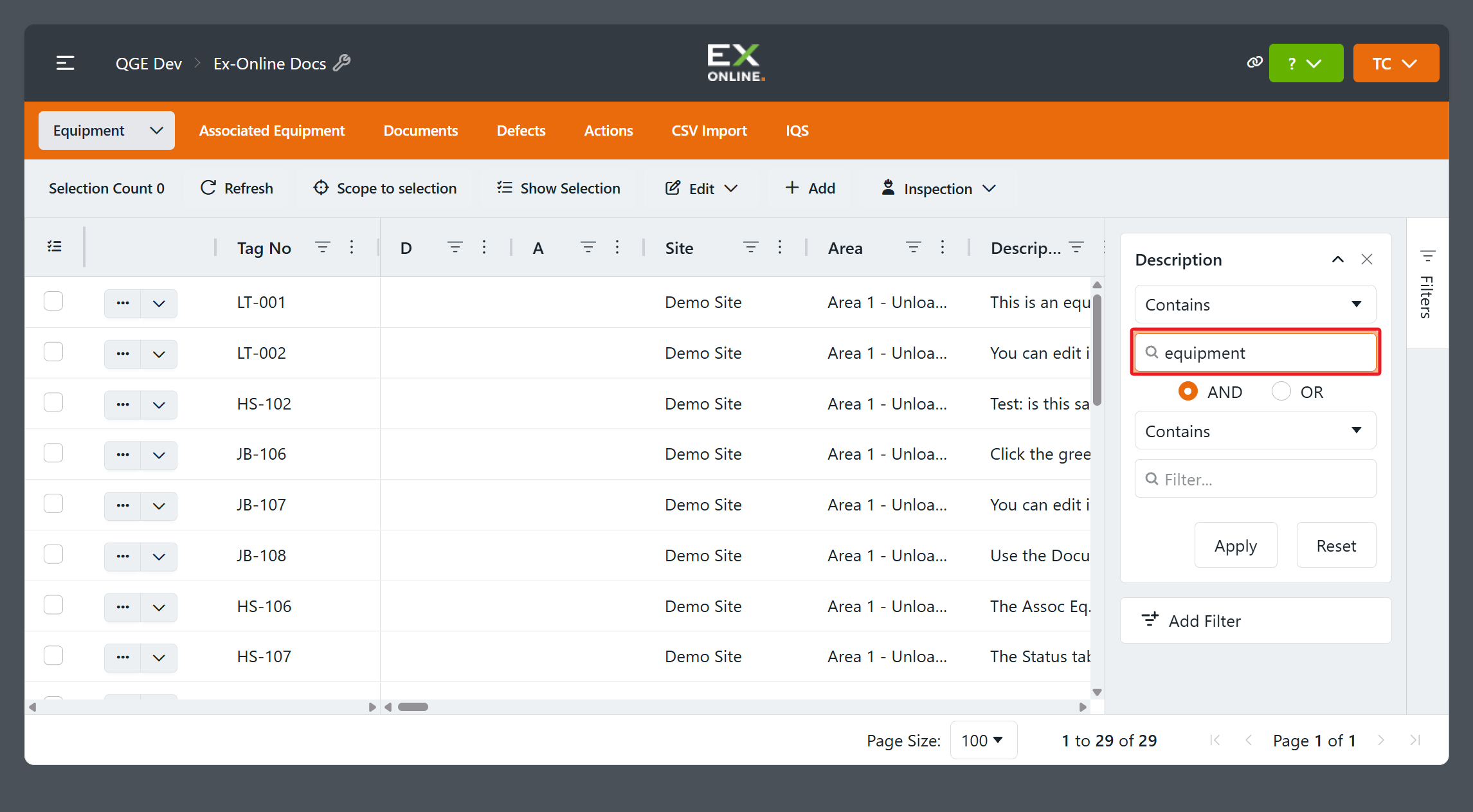Open the Associated Equipment tab
The width and height of the screenshot is (1473, 812).
click(x=272, y=131)
